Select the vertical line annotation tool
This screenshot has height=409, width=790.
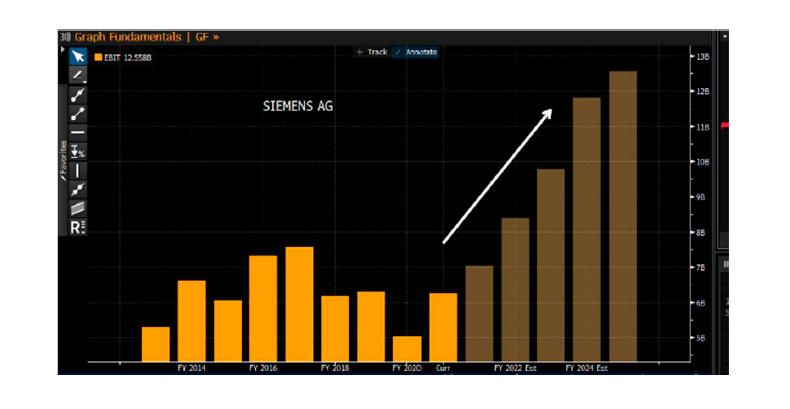78,170
